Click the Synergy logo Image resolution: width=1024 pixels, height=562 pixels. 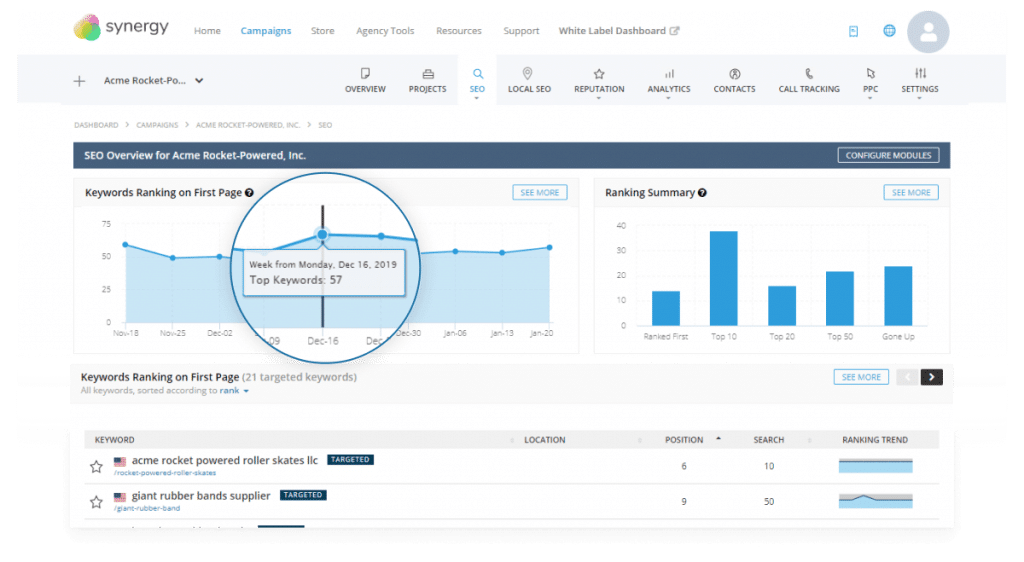click(x=121, y=27)
